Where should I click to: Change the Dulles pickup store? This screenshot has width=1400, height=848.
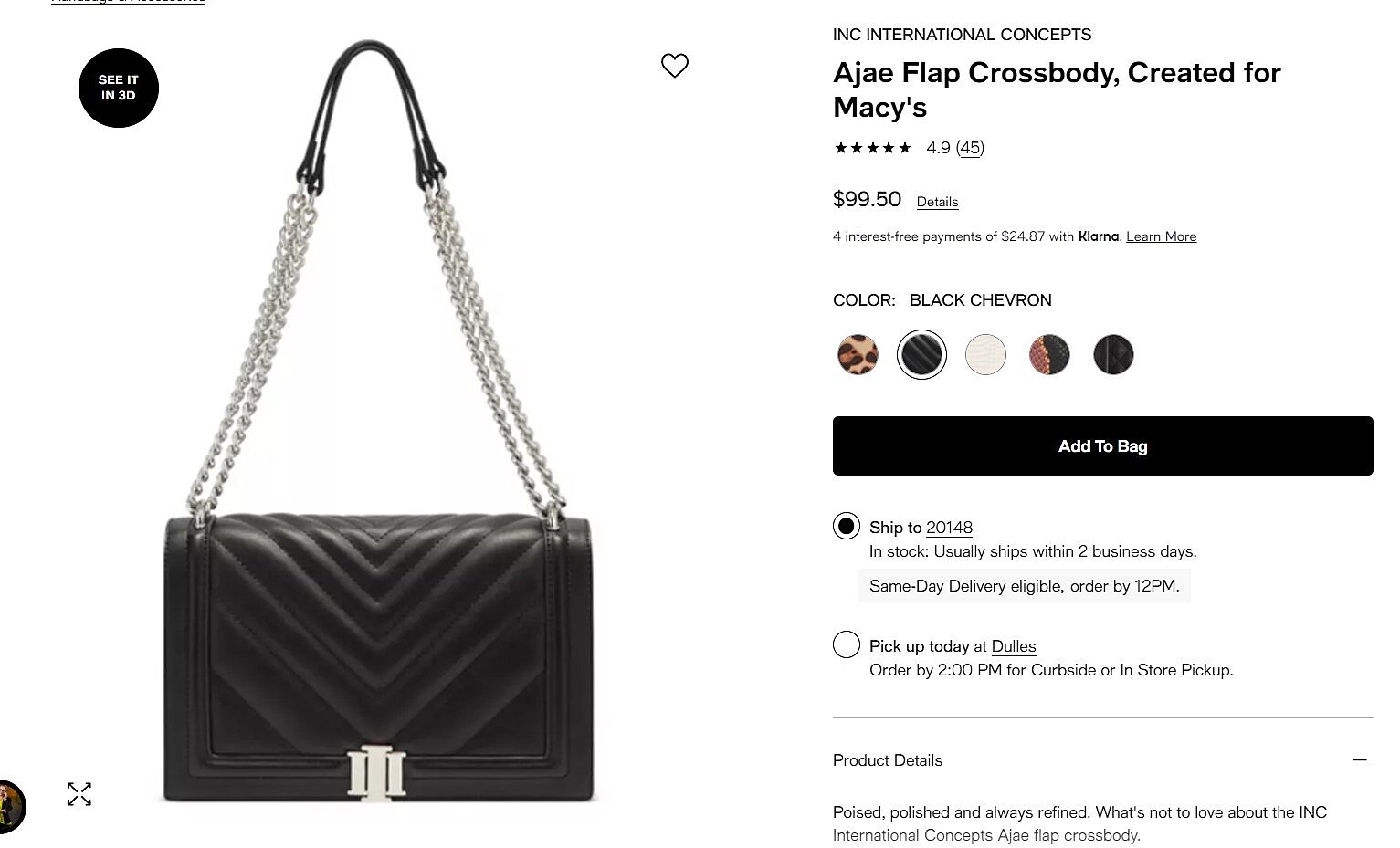(x=1014, y=646)
